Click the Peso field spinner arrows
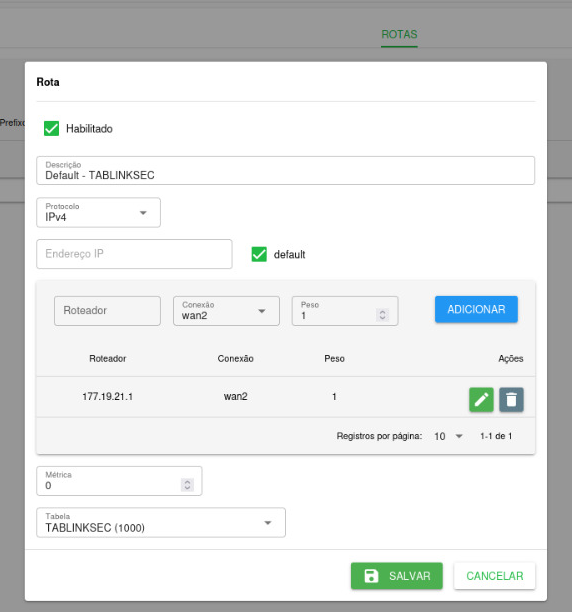This screenshot has height=612, width=572. [382, 315]
